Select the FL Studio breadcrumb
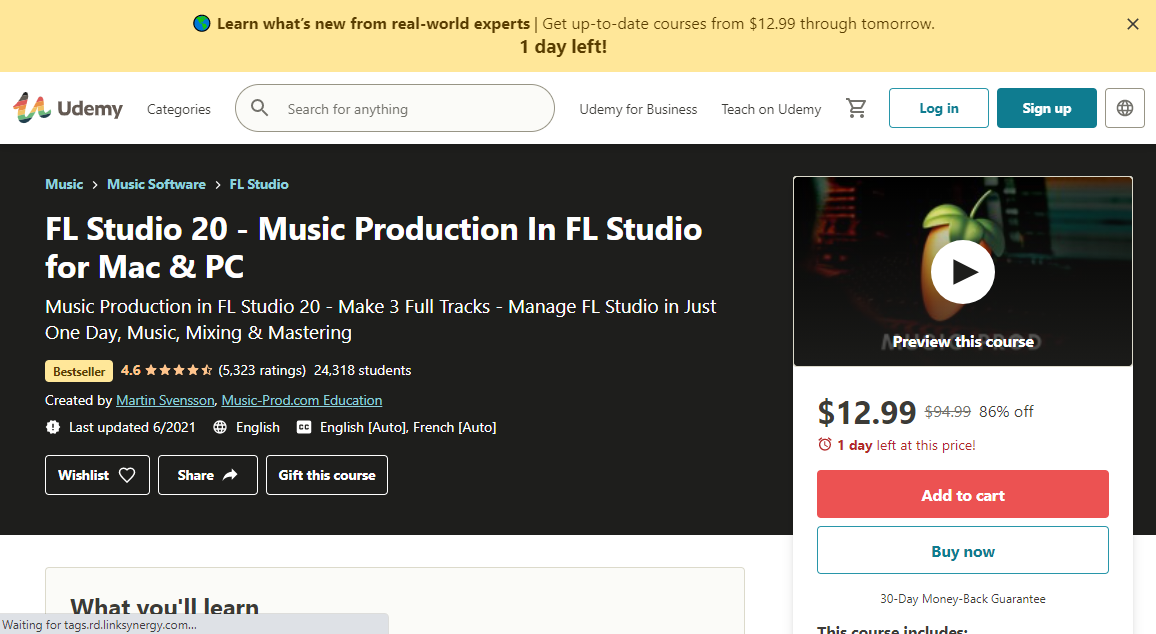 (x=257, y=184)
